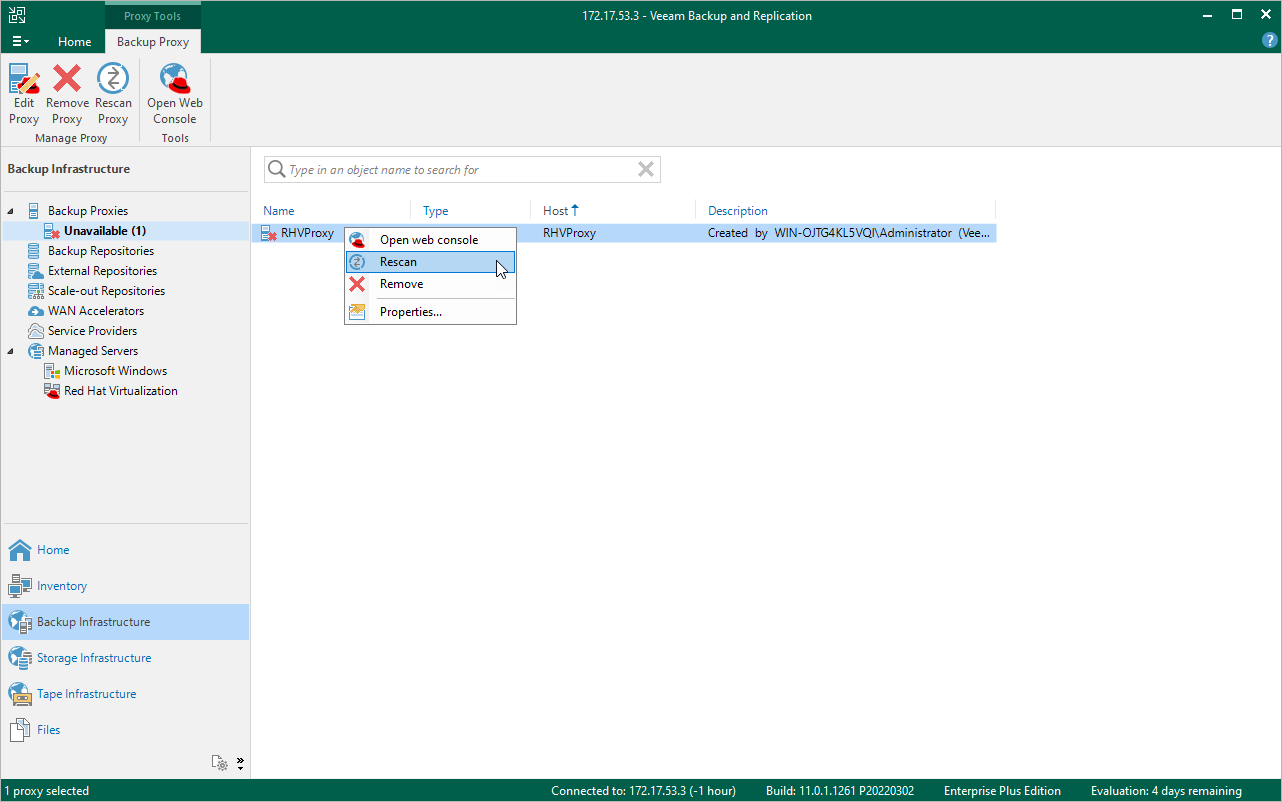The image size is (1282, 802).
Task: Click the Inventory navigation icon
Action: click(20, 586)
